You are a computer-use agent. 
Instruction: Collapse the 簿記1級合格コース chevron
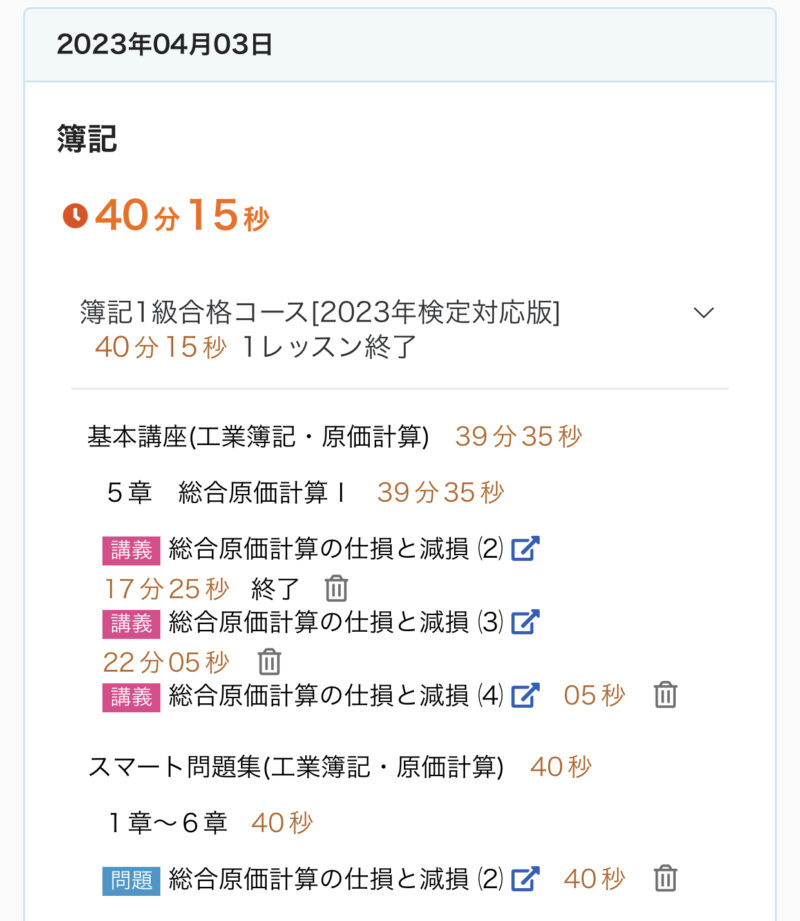coord(704,313)
